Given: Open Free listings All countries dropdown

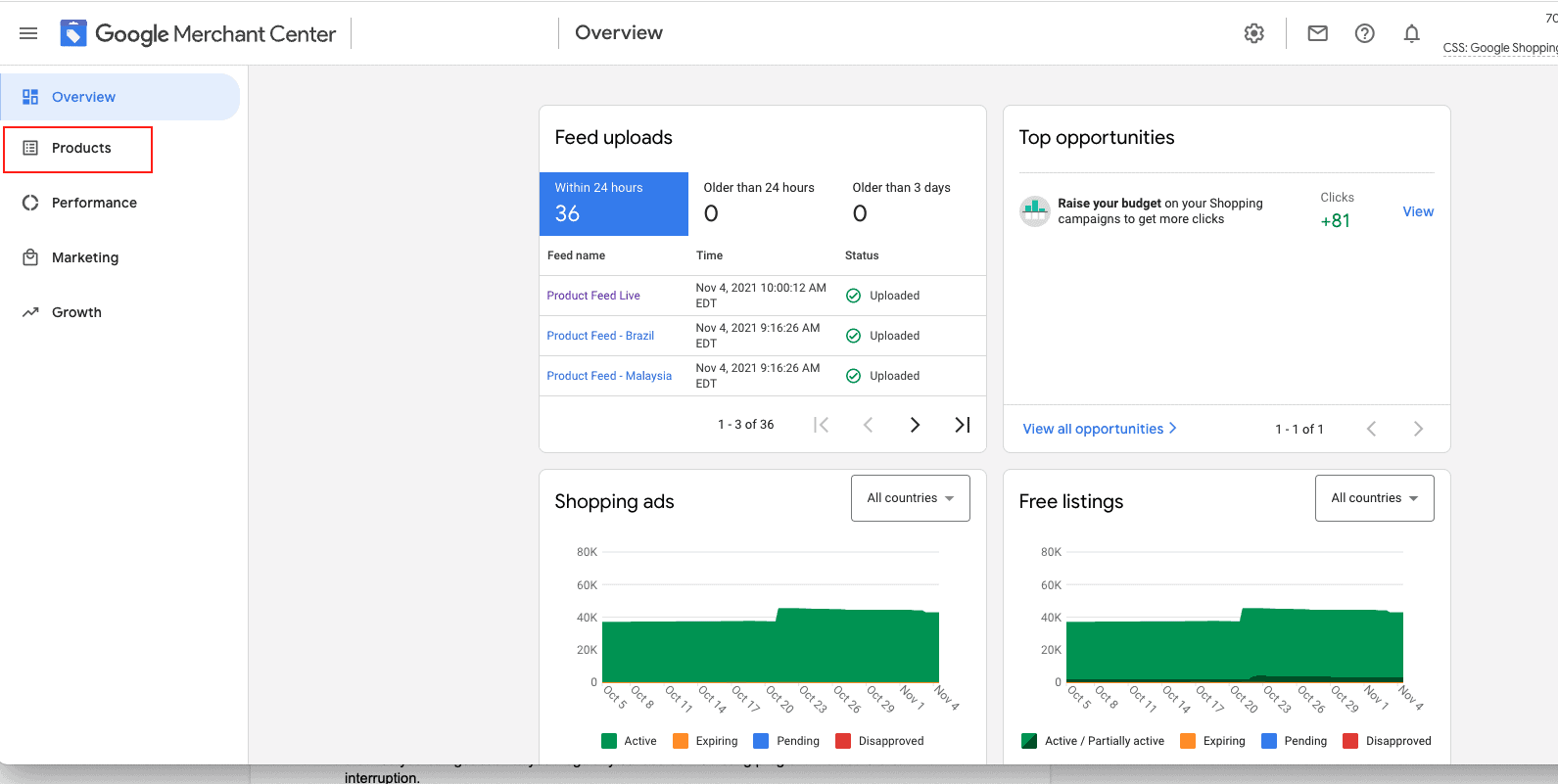Looking at the screenshot, I should point(1375,498).
